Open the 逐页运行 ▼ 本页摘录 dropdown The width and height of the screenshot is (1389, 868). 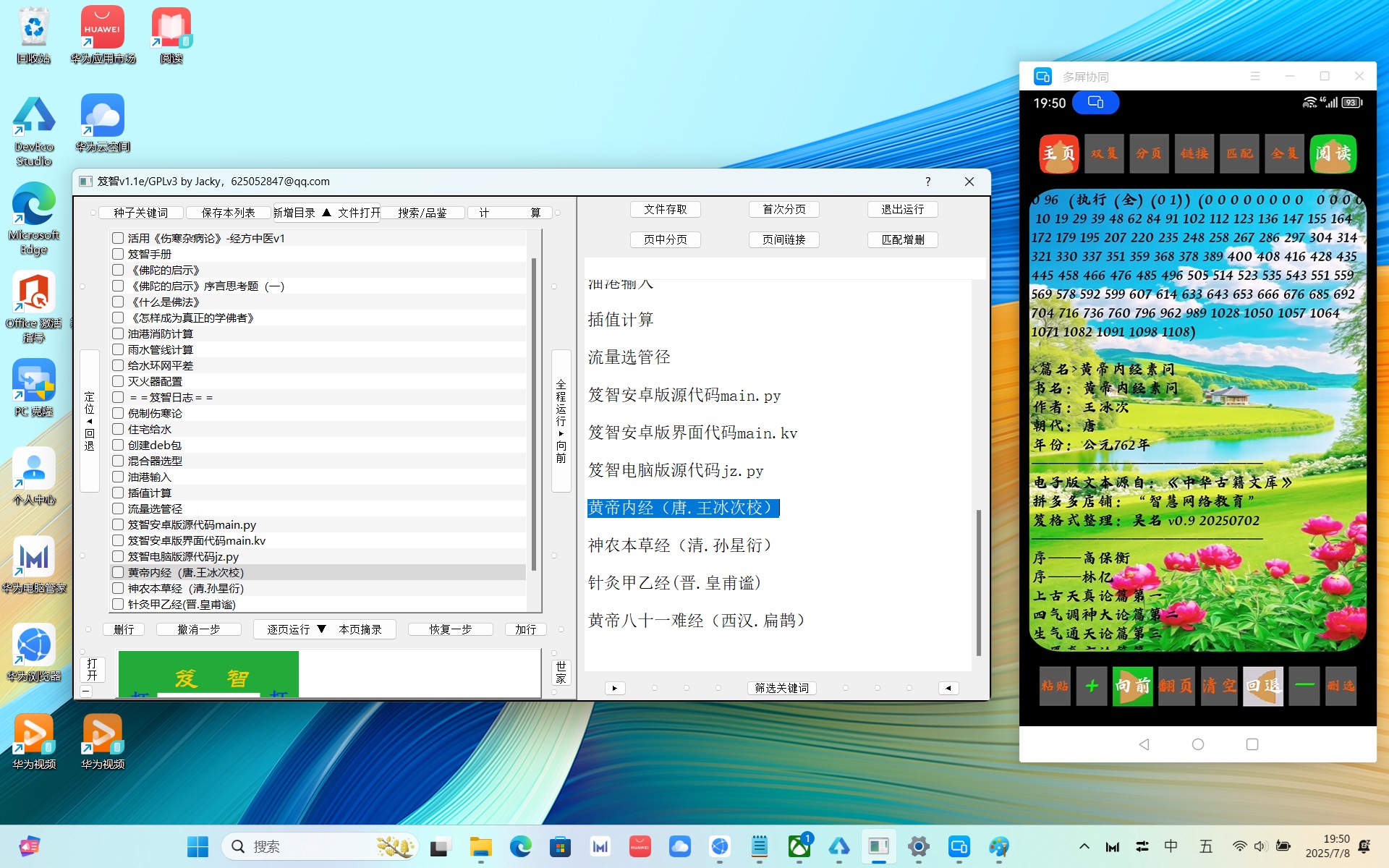coord(324,629)
